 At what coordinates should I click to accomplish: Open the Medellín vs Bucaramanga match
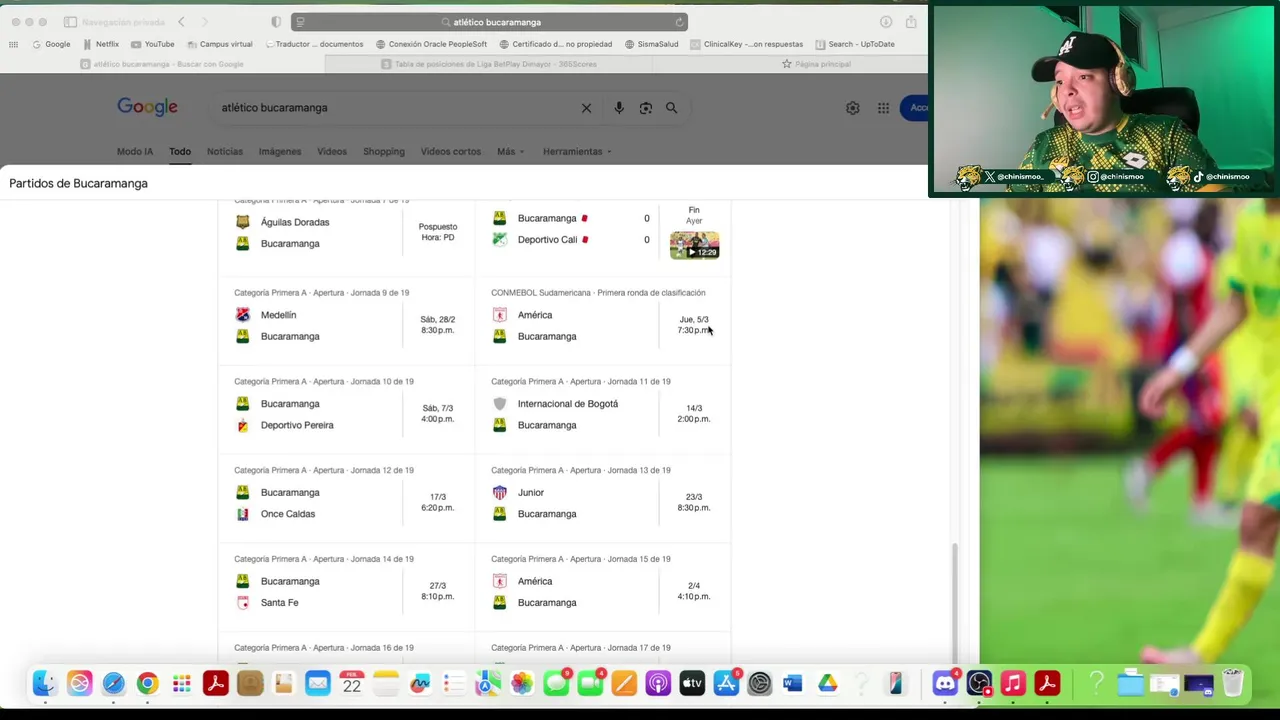point(346,322)
